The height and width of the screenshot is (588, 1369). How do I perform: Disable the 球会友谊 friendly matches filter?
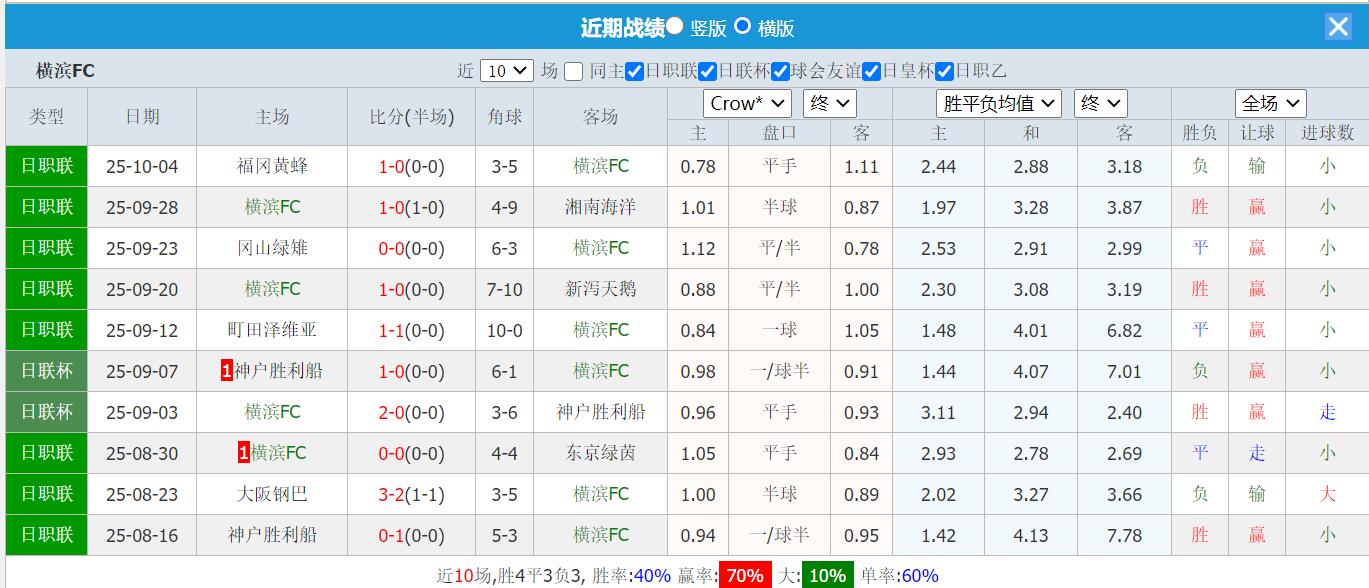(x=779, y=70)
